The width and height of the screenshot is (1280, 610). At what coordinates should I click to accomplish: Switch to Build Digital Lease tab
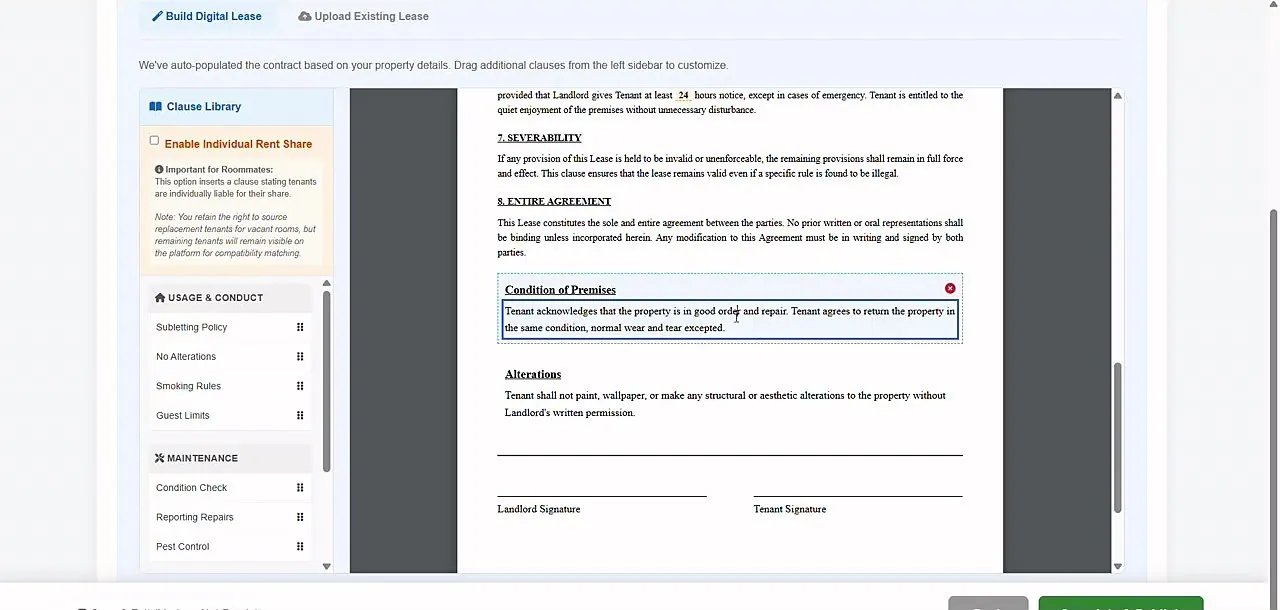coord(207,16)
